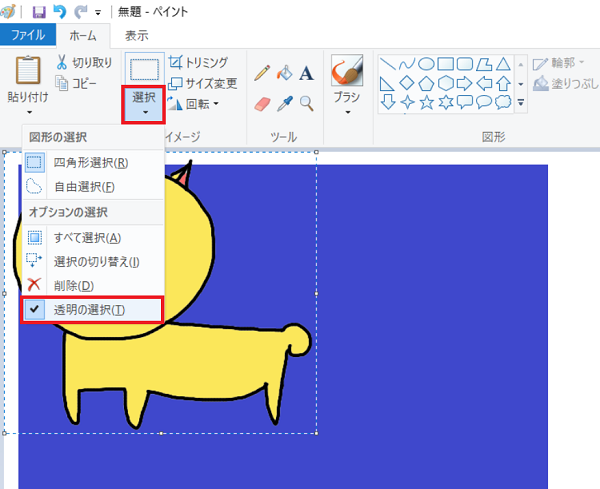
Task: Click the 貼り付け clipboard icon
Action: point(28,70)
